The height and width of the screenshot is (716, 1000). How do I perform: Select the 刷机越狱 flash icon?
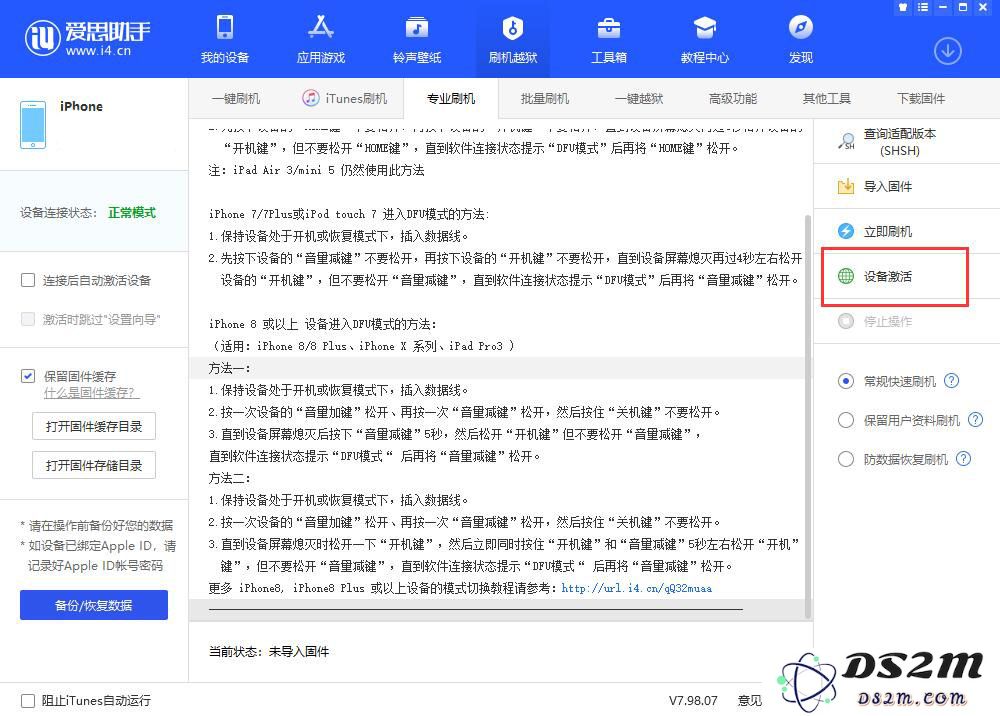pos(513,27)
